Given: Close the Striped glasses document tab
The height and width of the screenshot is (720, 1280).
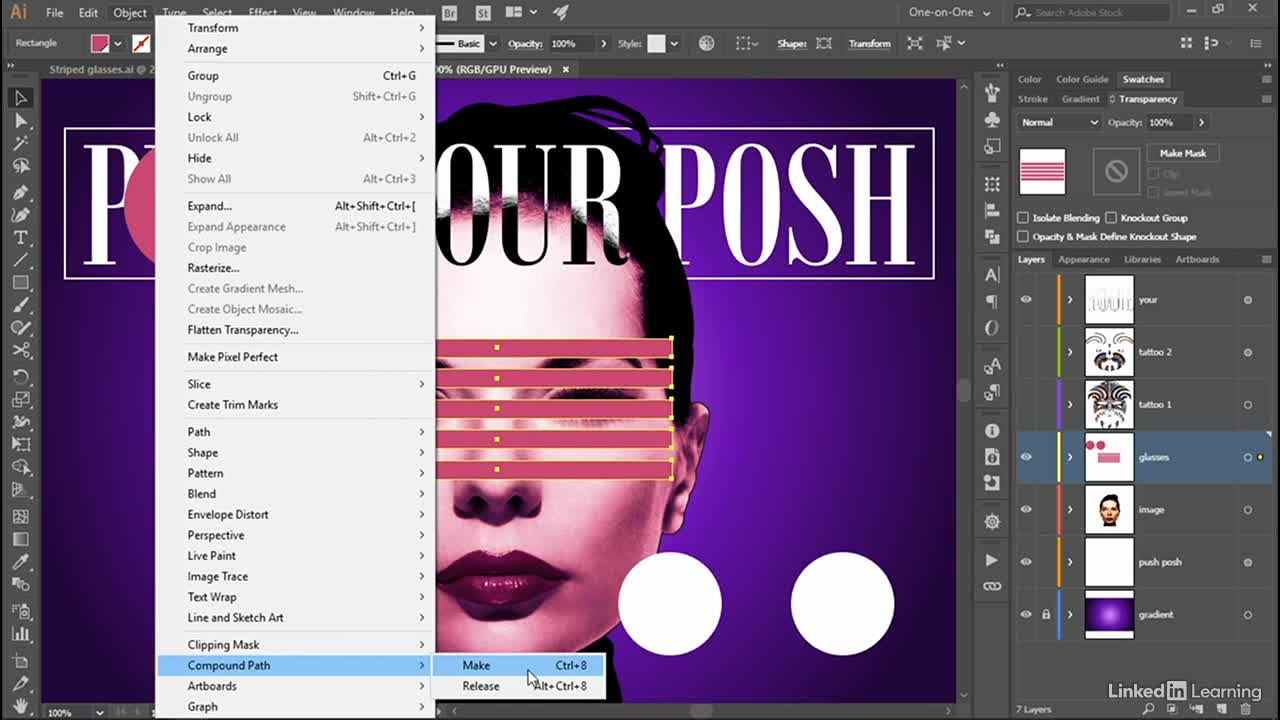Looking at the screenshot, I should point(565,69).
